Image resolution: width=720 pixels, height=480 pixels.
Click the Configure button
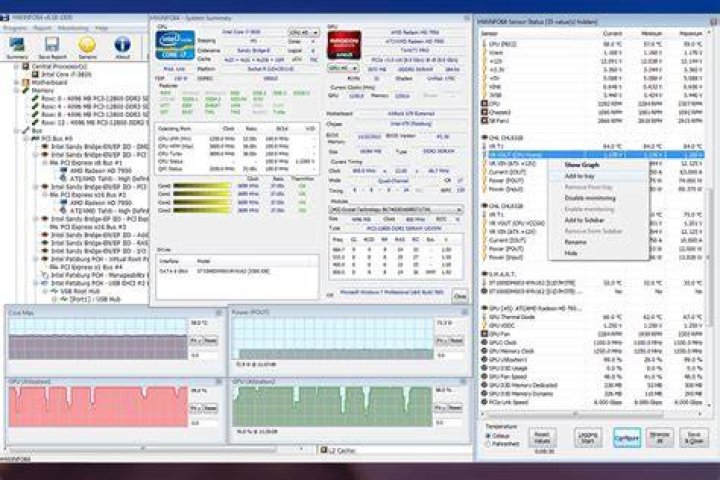pyautogui.click(x=627, y=438)
